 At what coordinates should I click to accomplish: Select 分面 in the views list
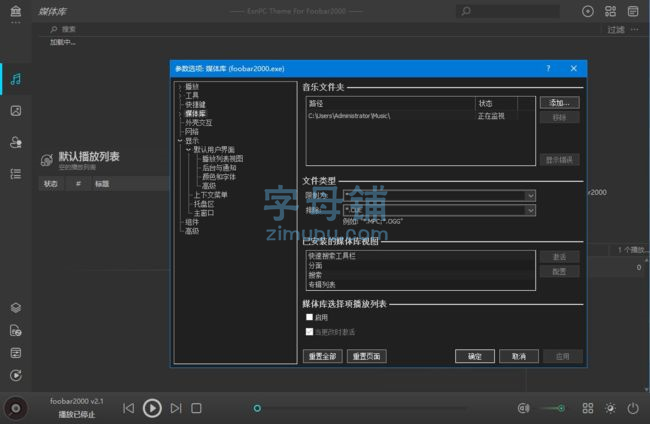tap(420, 266)
